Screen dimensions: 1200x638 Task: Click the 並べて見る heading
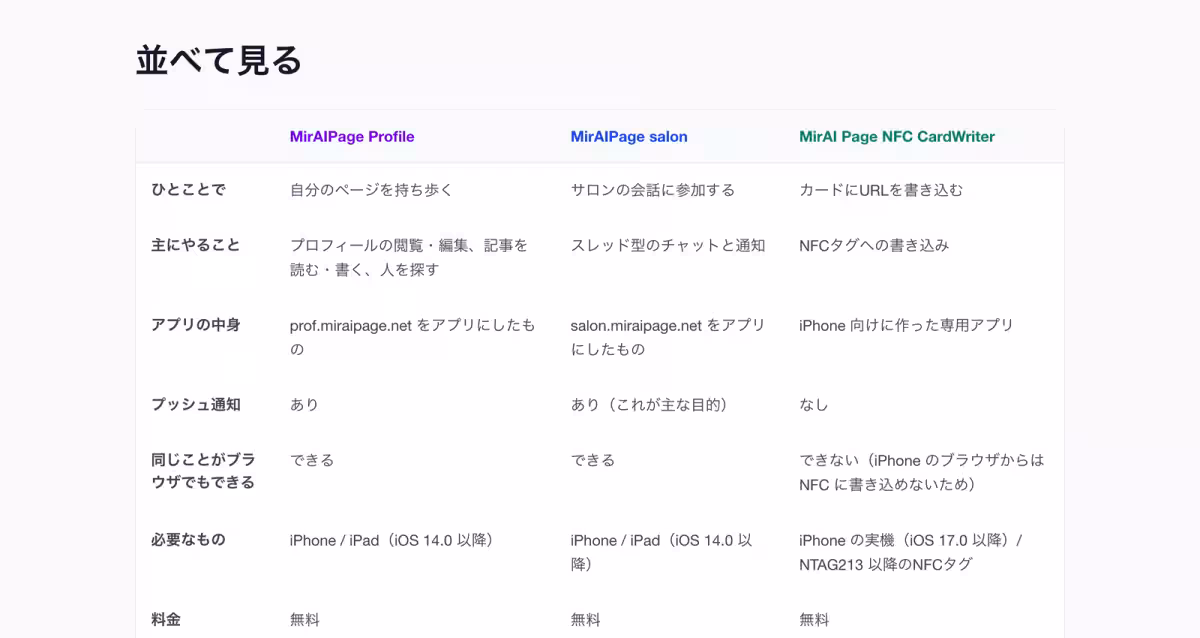[x=219, y=61]
